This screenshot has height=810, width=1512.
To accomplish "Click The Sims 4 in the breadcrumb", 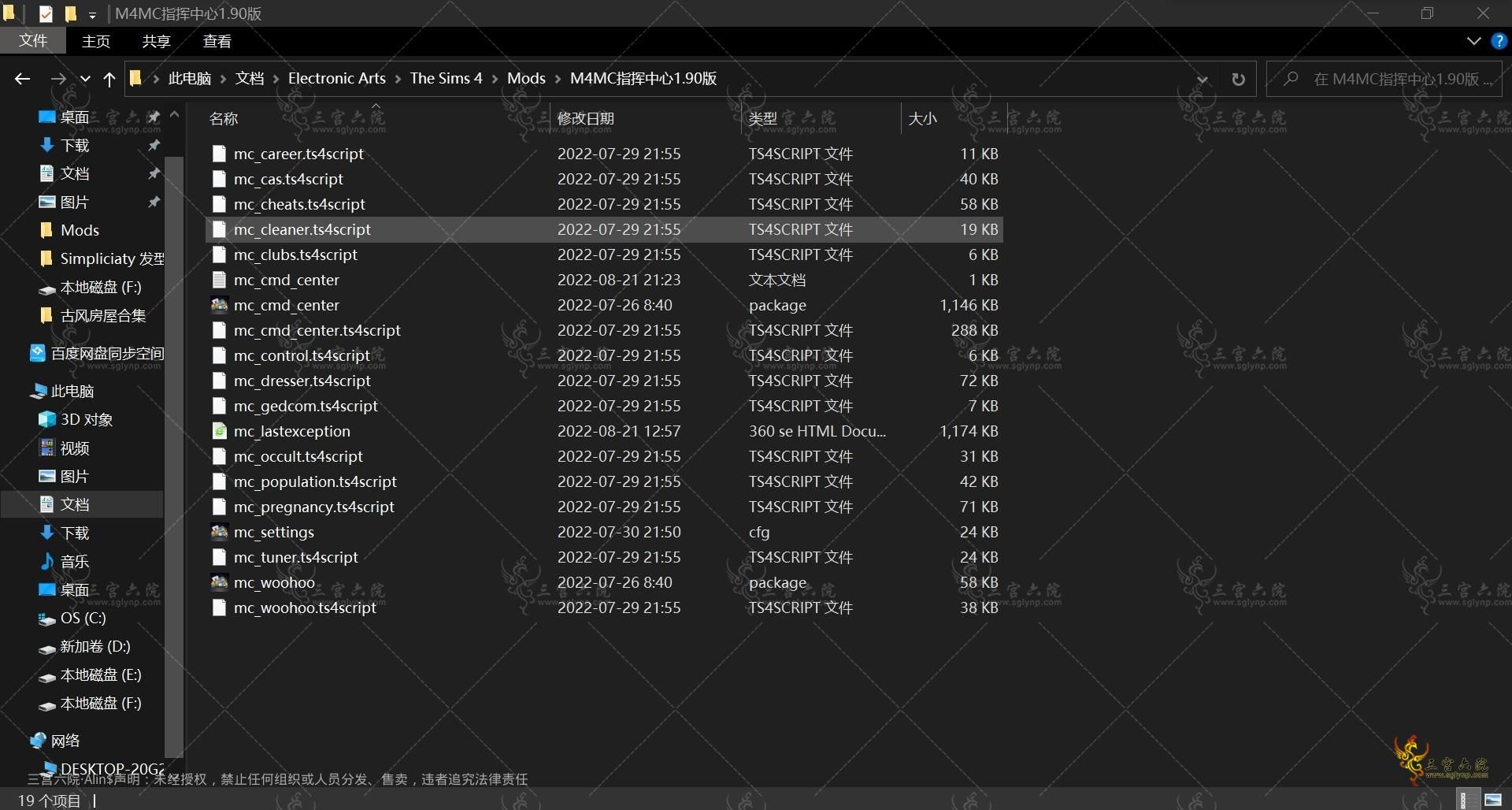I will (x=446, y=79).
